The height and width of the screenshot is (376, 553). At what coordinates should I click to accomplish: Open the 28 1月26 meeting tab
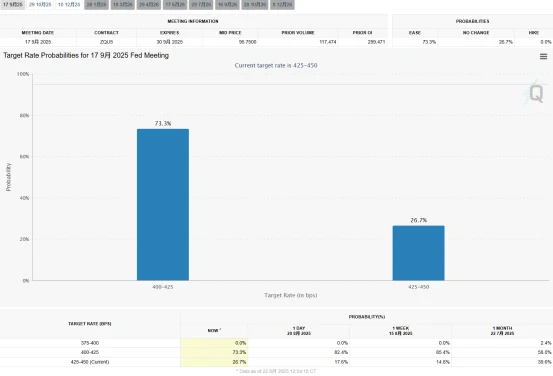click(97, 5)
